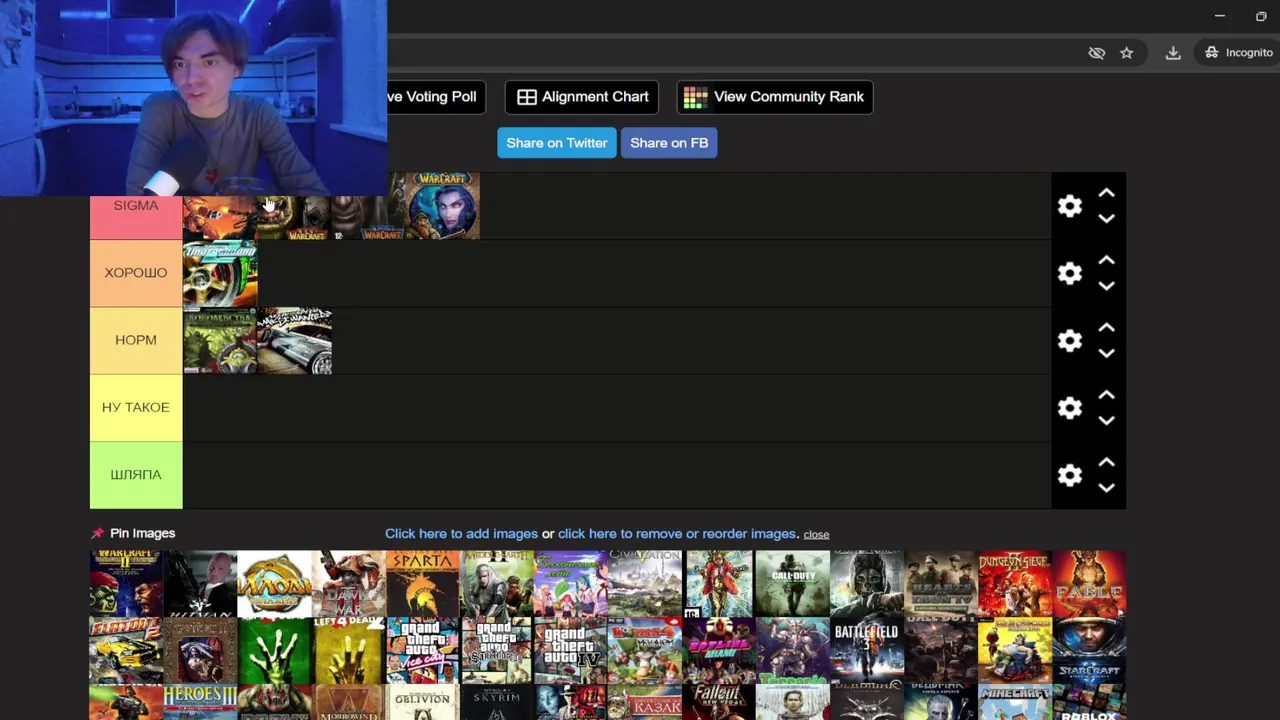The width and height of the screenshot is (1280, 720).
Task: Select the НОРМ tier label
Action: coord(136,340)
